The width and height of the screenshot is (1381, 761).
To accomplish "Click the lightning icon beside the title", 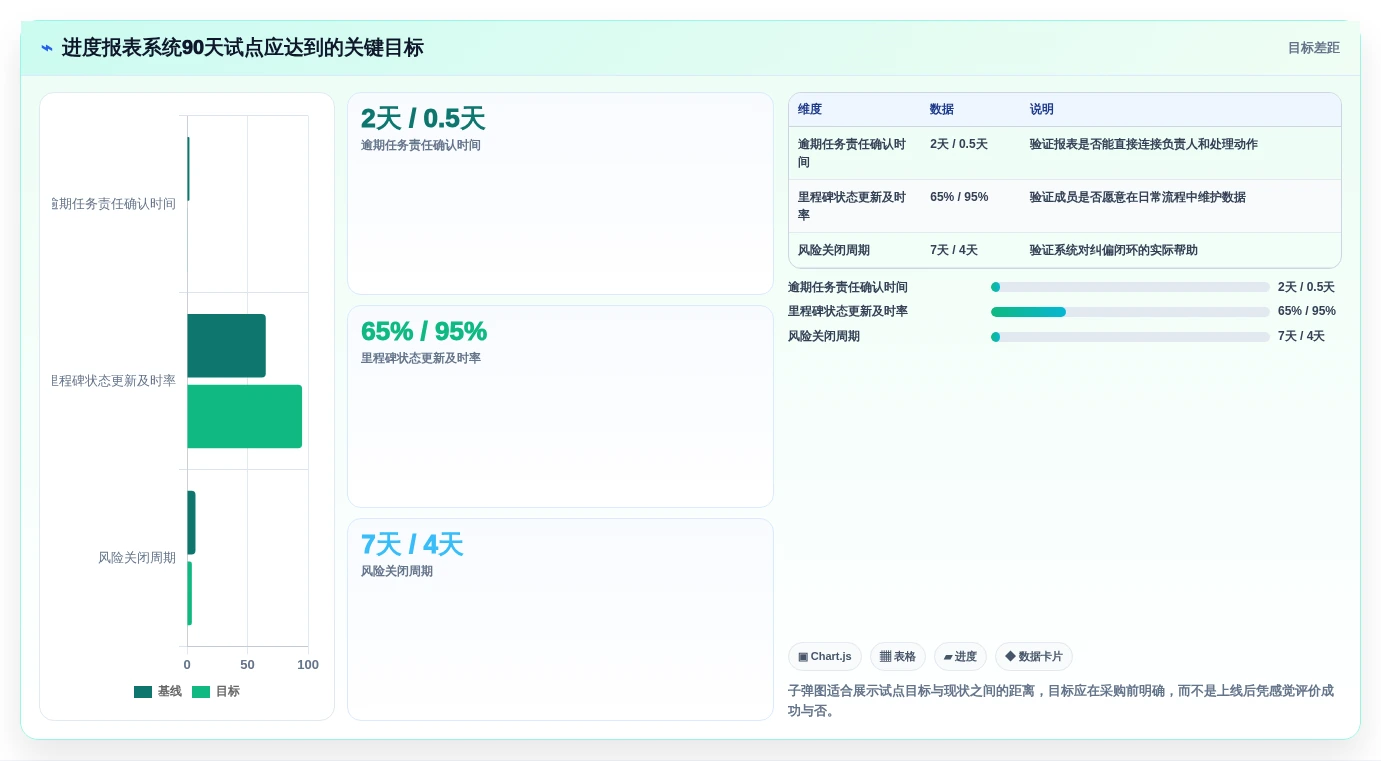I will click(47, 48).
